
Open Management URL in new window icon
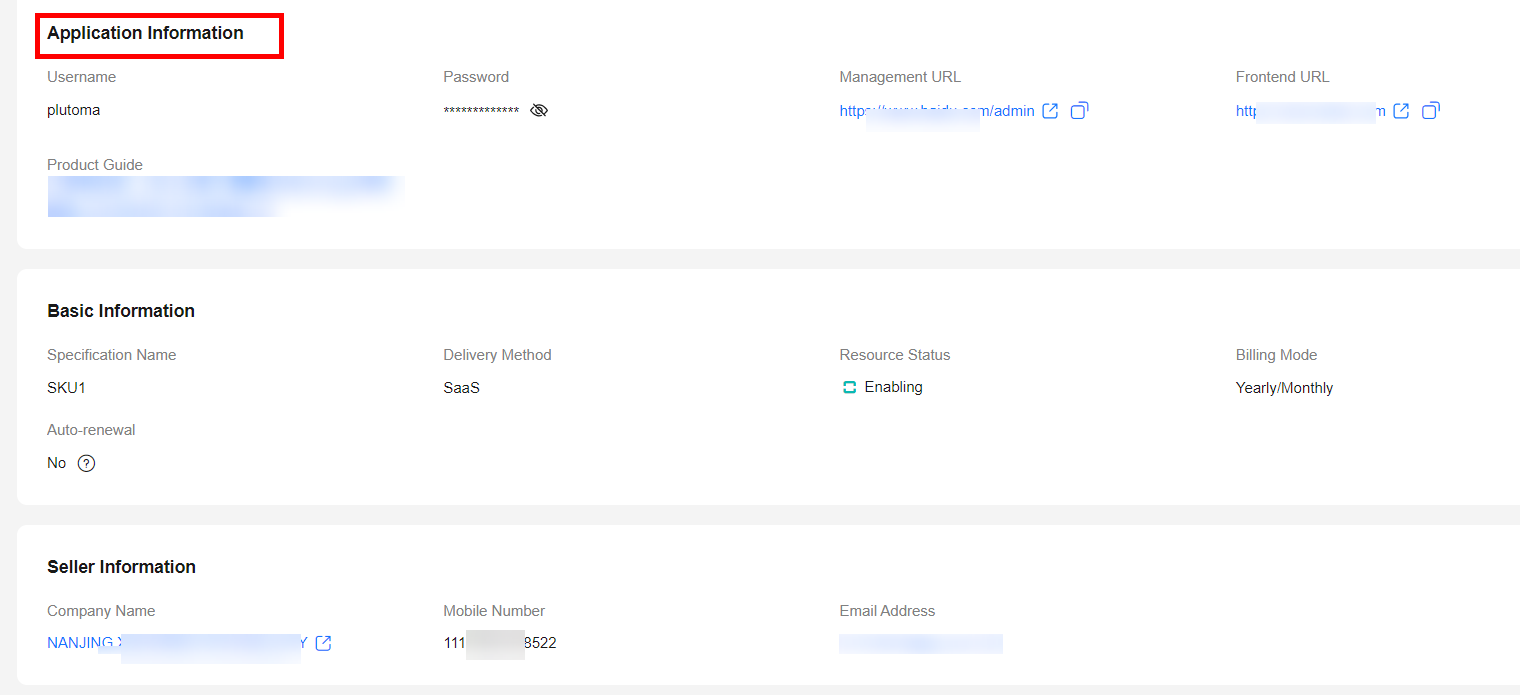point(1050,111)
